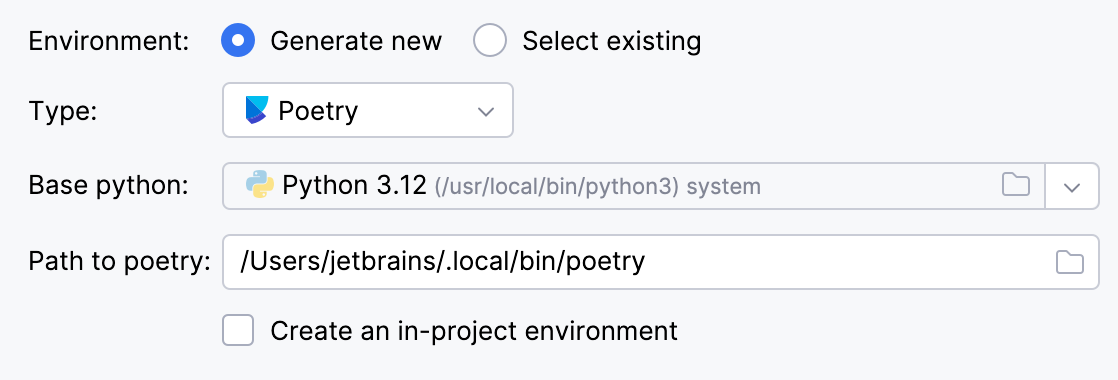1118x380 pixels.
Task: Click the Path to poetry: label
Action: click(x=120, y=262)
